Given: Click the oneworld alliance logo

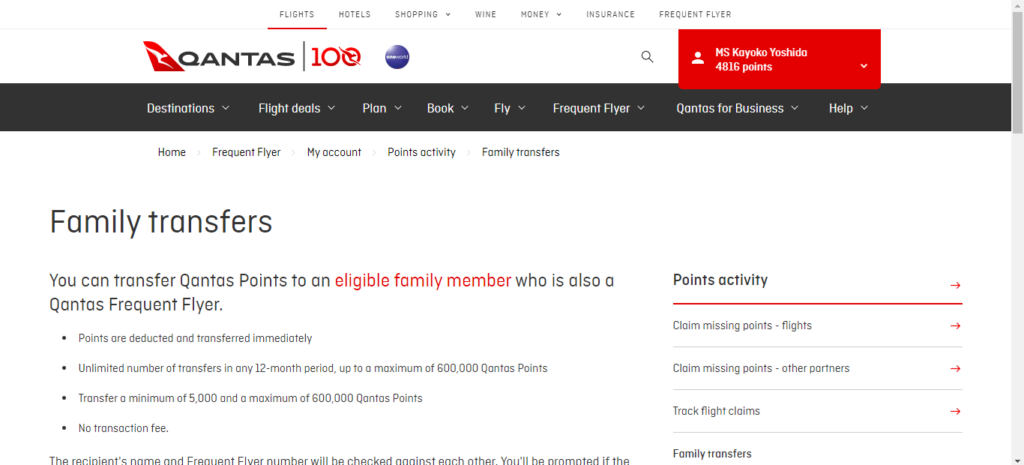Looking at the screenshot, I should 397,57.
